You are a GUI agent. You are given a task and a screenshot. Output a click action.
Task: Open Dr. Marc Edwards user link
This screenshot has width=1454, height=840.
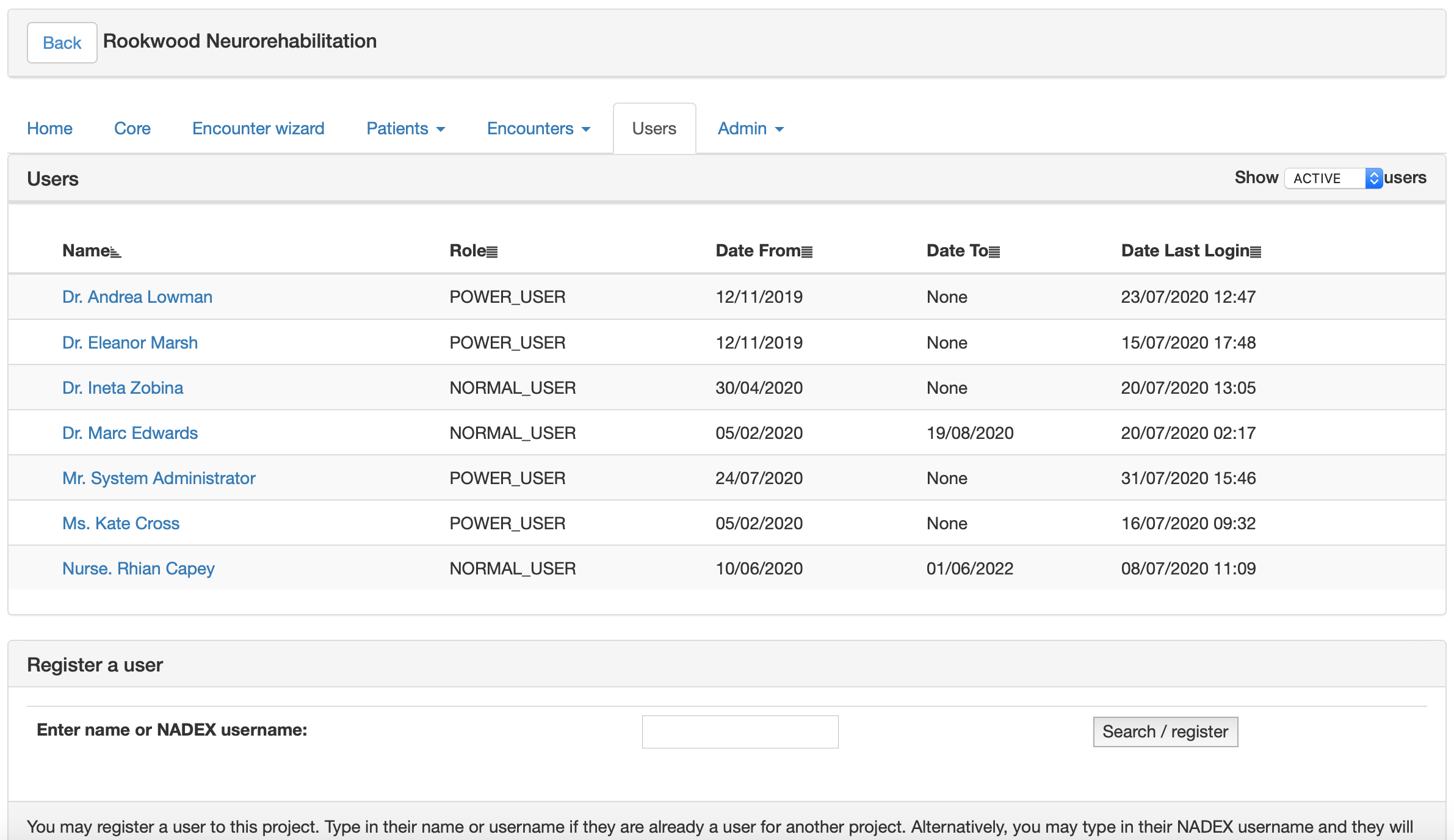[x=130, y=433]
